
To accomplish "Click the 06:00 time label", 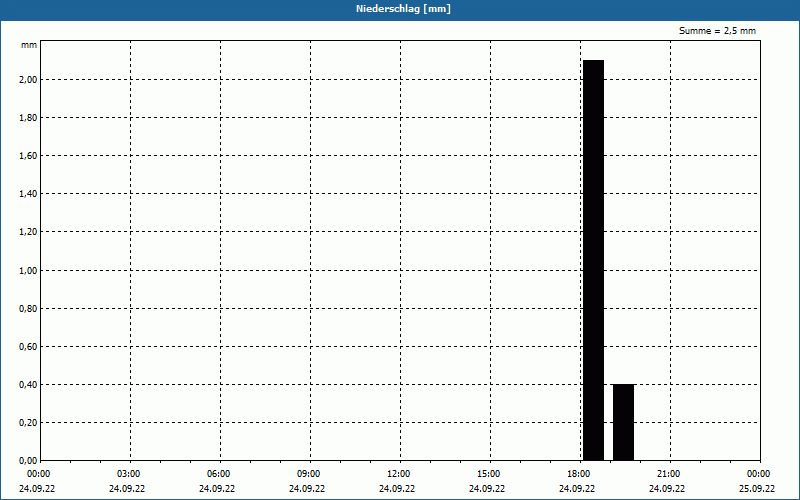I will click(x=218, y=474).
